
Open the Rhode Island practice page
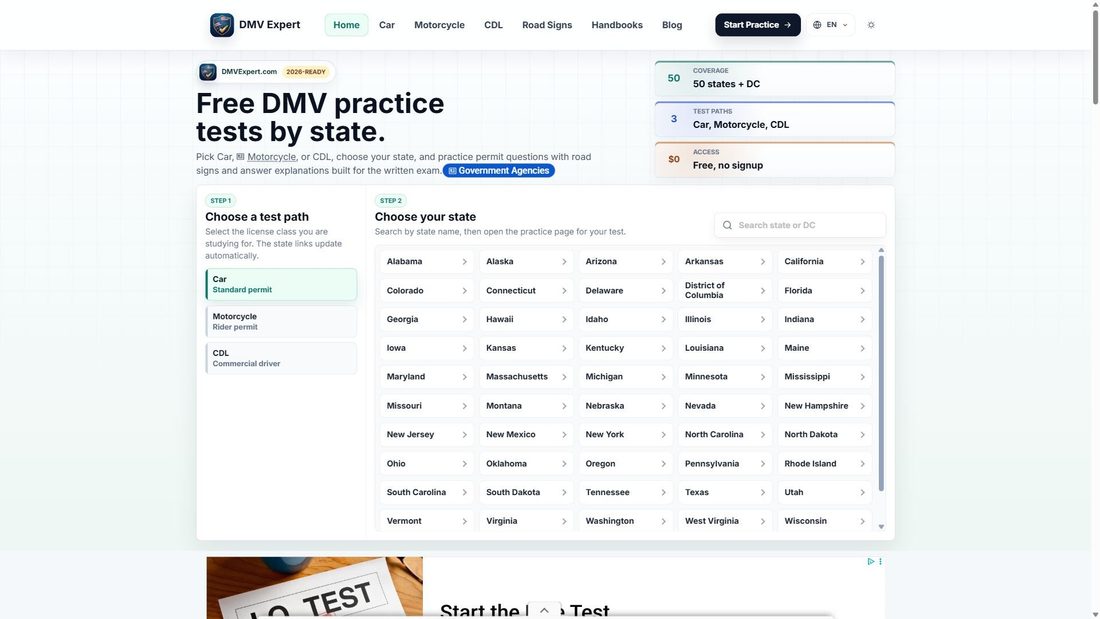pyautogui.click(x=824, y=464)
